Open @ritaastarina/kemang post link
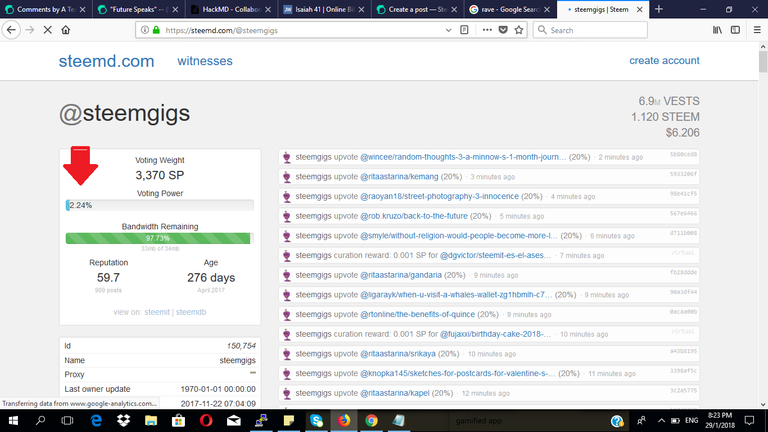The height and width of the screenshot is (432, 768). tap(399, 176)
